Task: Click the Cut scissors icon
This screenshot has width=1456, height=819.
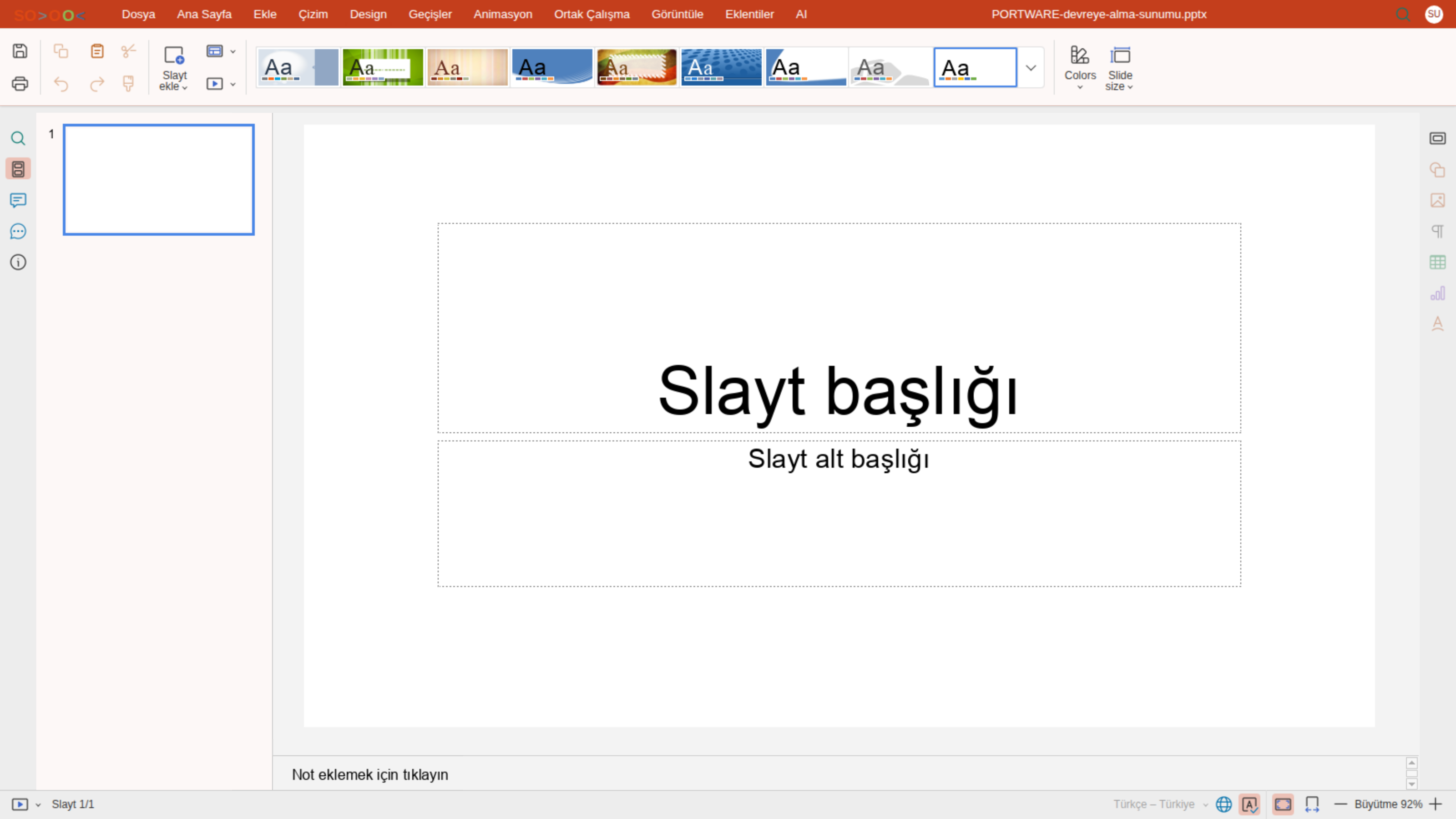Action: click(x=128, y=51)
